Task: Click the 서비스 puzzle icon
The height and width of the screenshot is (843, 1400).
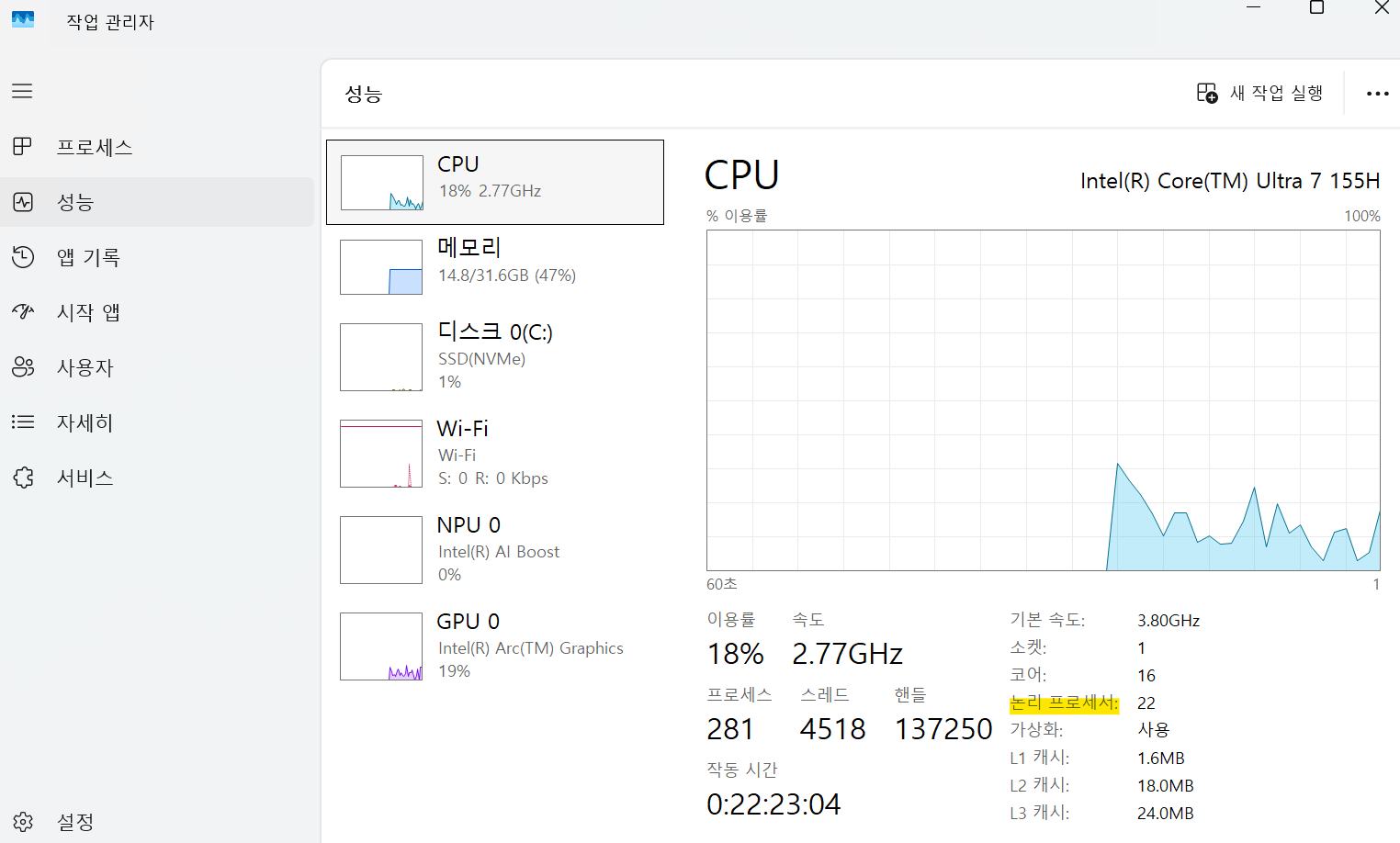Action: coord(23,477)
